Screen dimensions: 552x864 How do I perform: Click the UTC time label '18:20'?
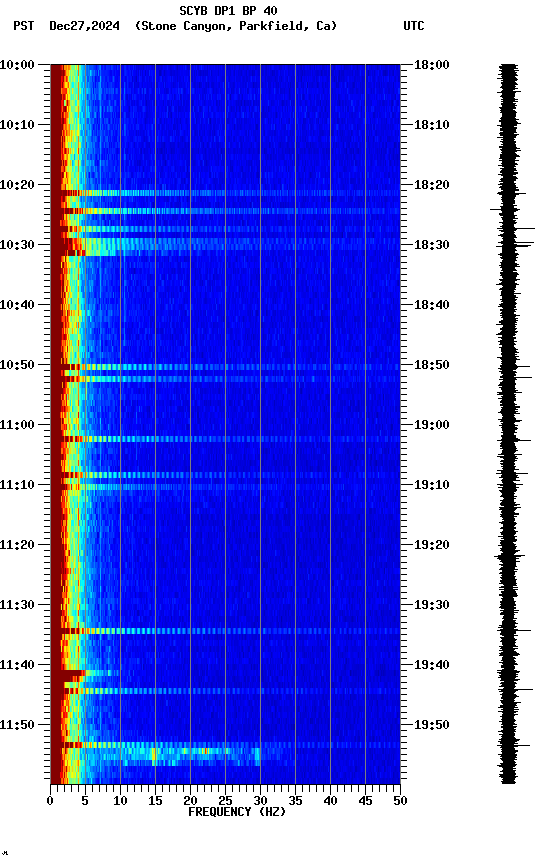point(432,185)
